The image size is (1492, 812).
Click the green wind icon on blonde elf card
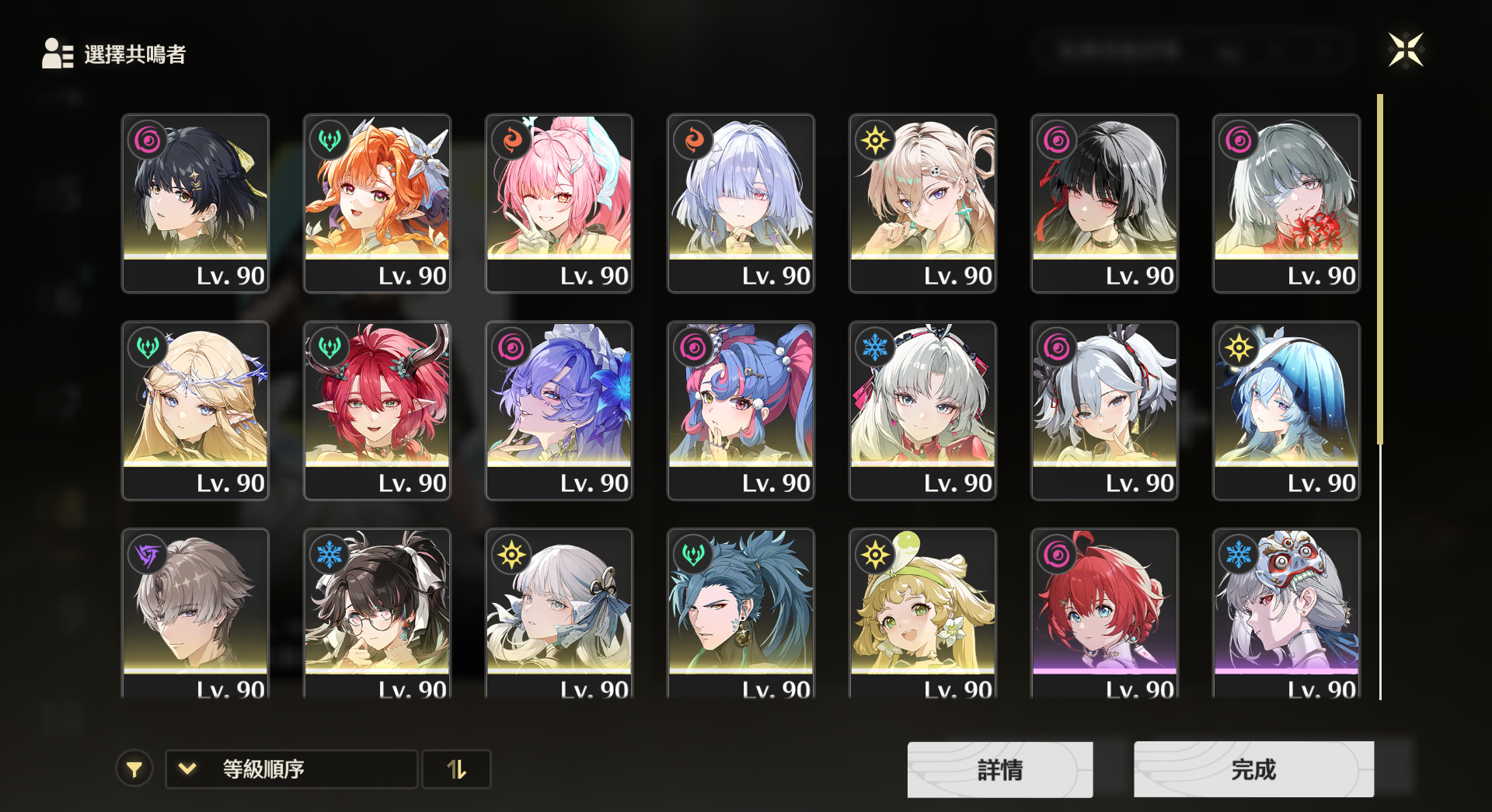pos(148,347)
